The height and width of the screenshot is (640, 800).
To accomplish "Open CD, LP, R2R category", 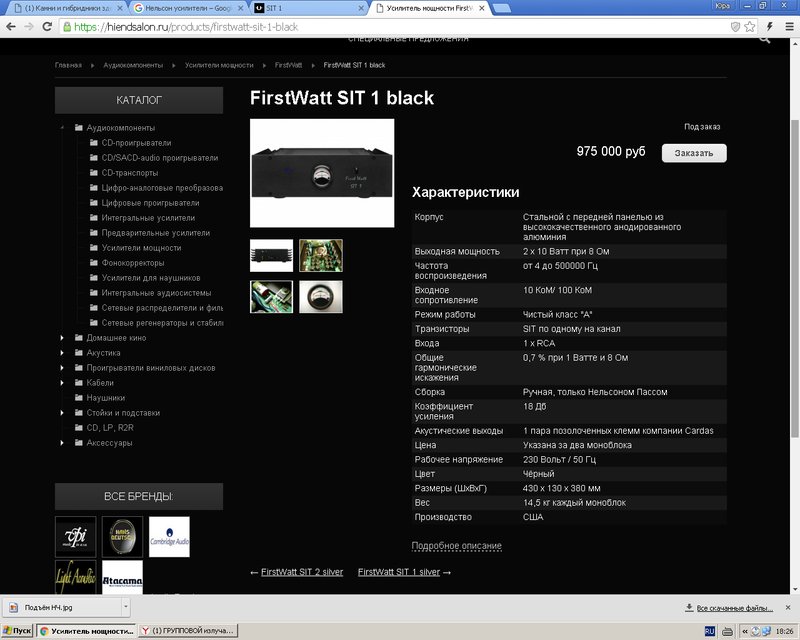I will click(x=110, y=428).
